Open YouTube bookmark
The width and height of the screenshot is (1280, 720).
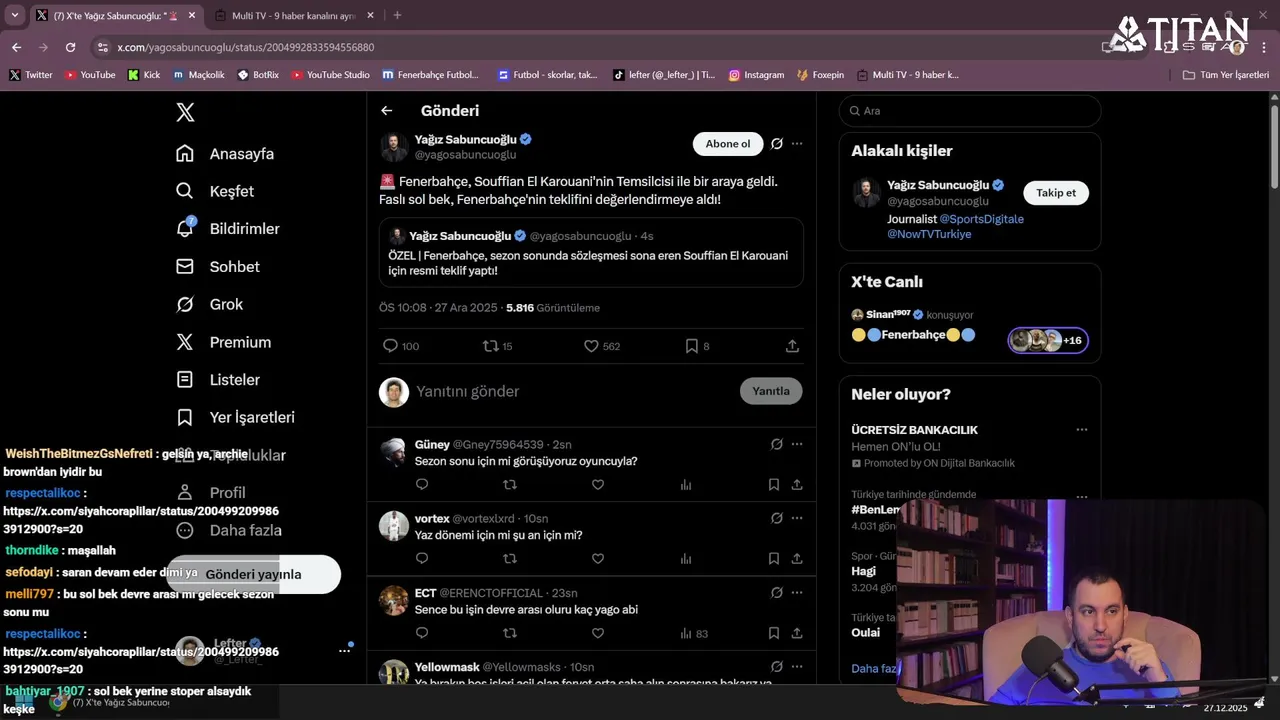(x=89, y=75)
